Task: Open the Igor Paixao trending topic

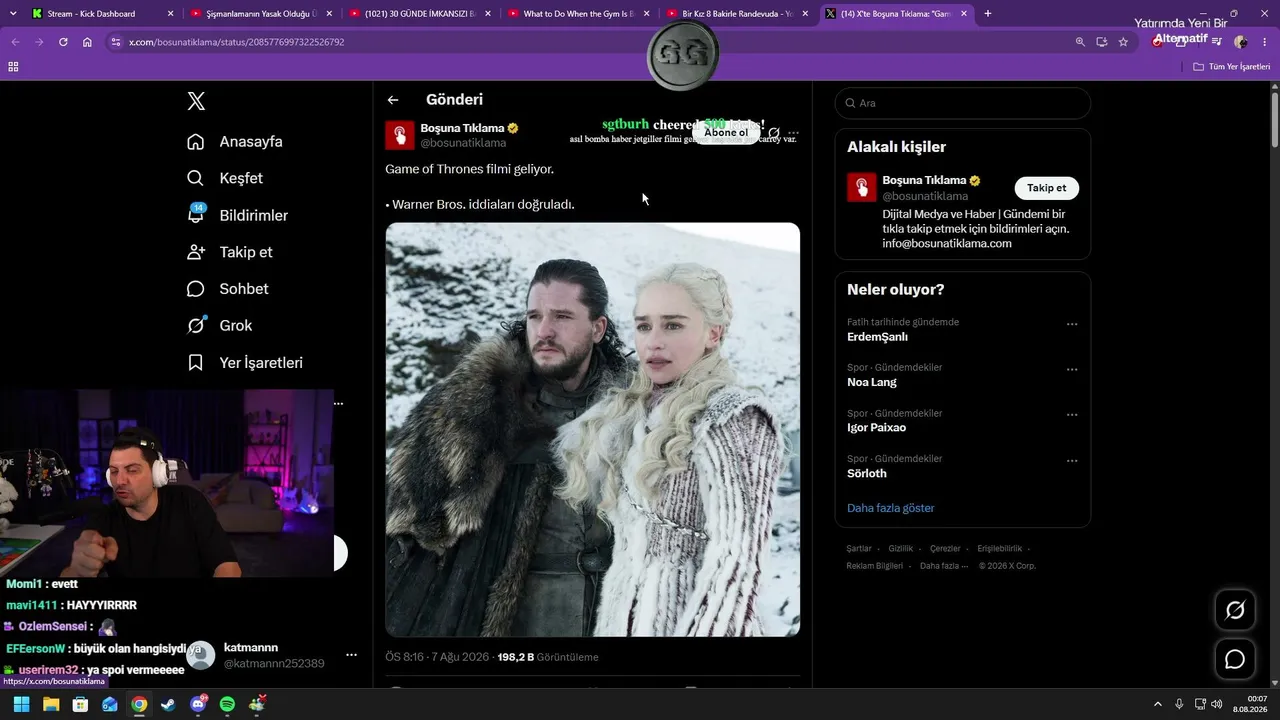Action: click(876, 428)
